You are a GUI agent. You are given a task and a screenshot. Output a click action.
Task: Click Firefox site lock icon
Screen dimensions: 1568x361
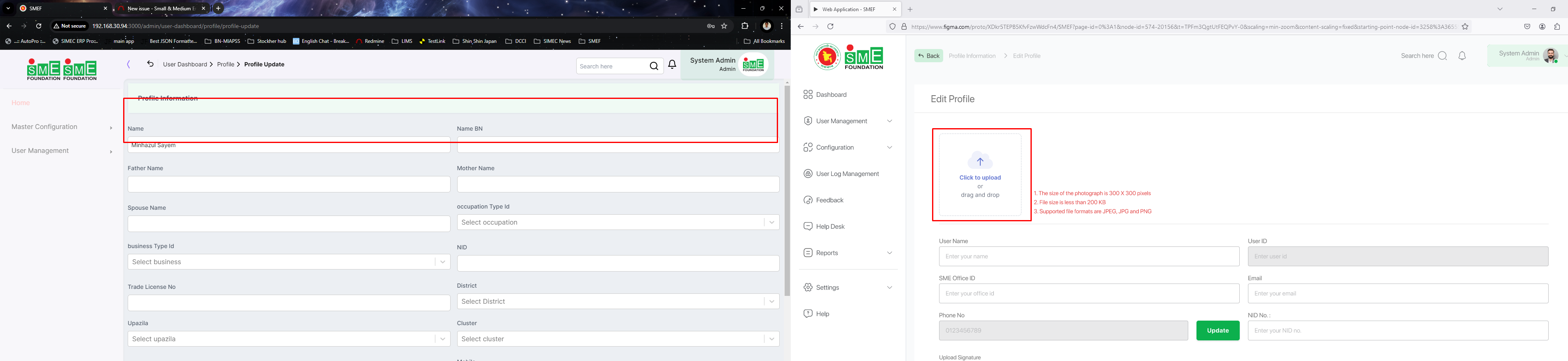[x=904, y=27]
